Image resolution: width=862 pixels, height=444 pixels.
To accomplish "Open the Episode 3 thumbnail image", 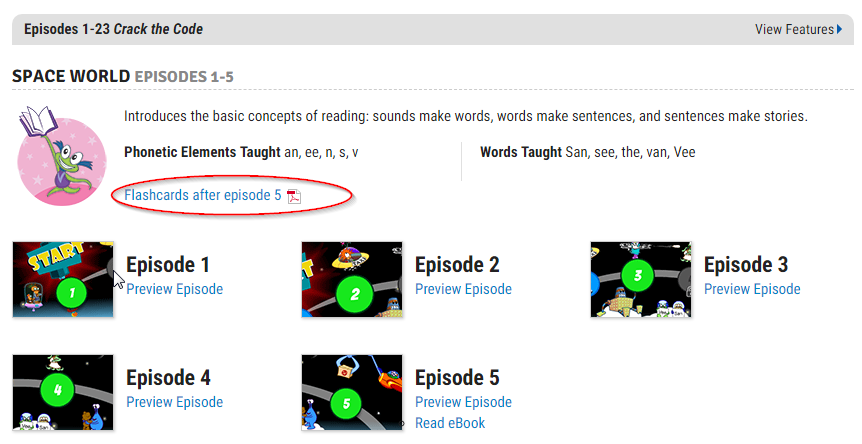I will [641, 280].
